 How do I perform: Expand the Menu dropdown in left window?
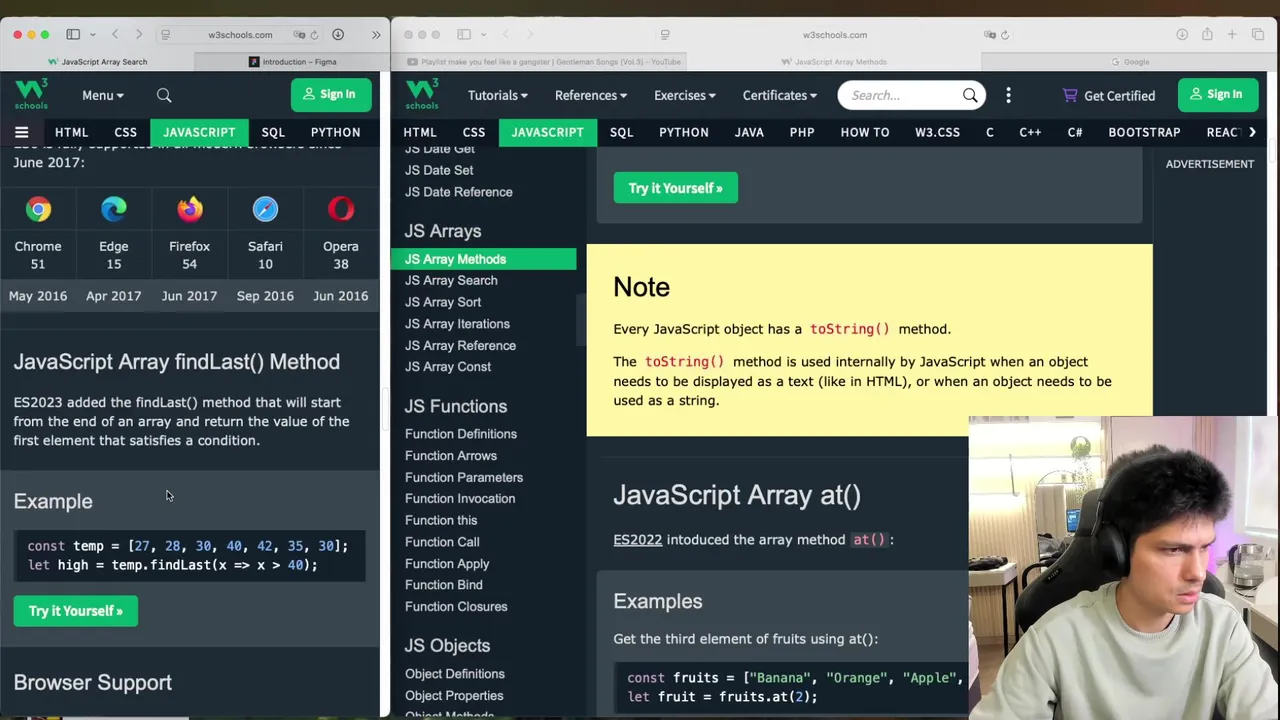click(103, 95)
